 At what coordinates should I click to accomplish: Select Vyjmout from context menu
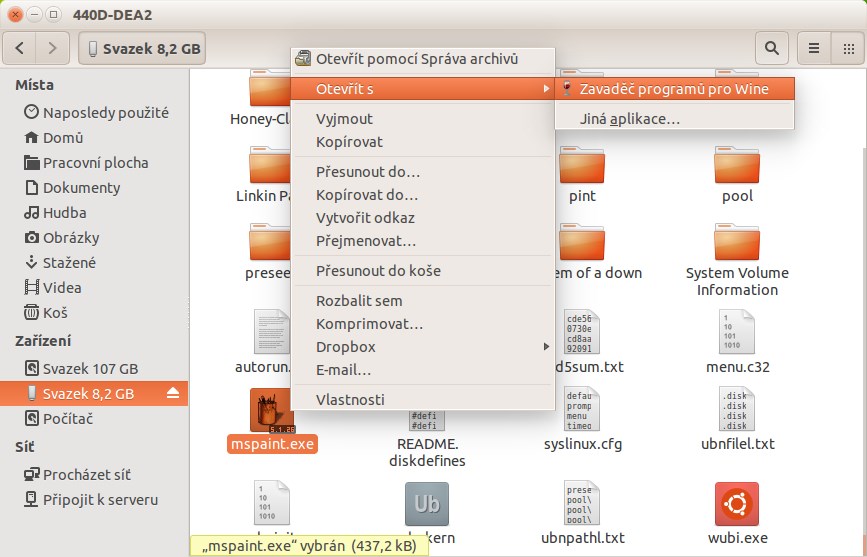click(x=422, y=118)
